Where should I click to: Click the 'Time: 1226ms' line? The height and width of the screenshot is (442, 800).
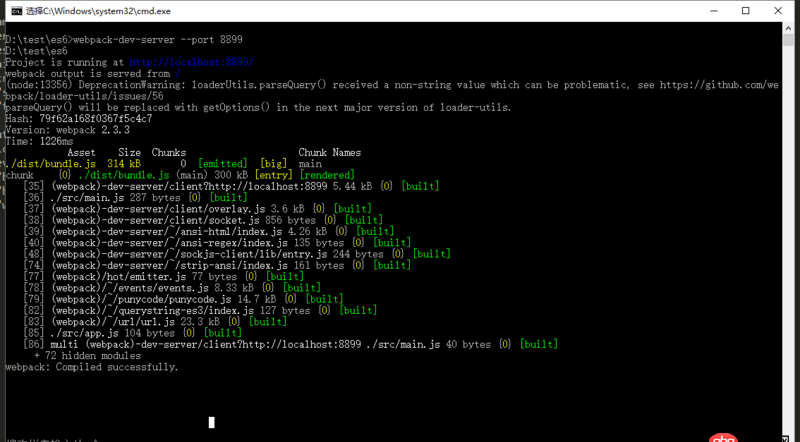[x=39, y=141]
